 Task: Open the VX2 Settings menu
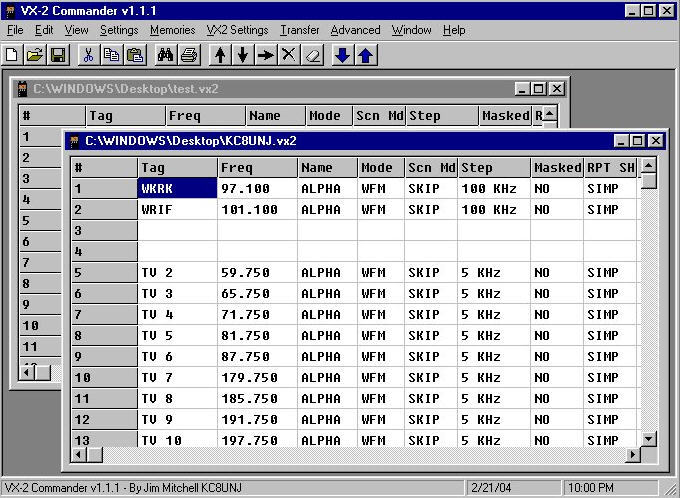(x=237, y=30)
